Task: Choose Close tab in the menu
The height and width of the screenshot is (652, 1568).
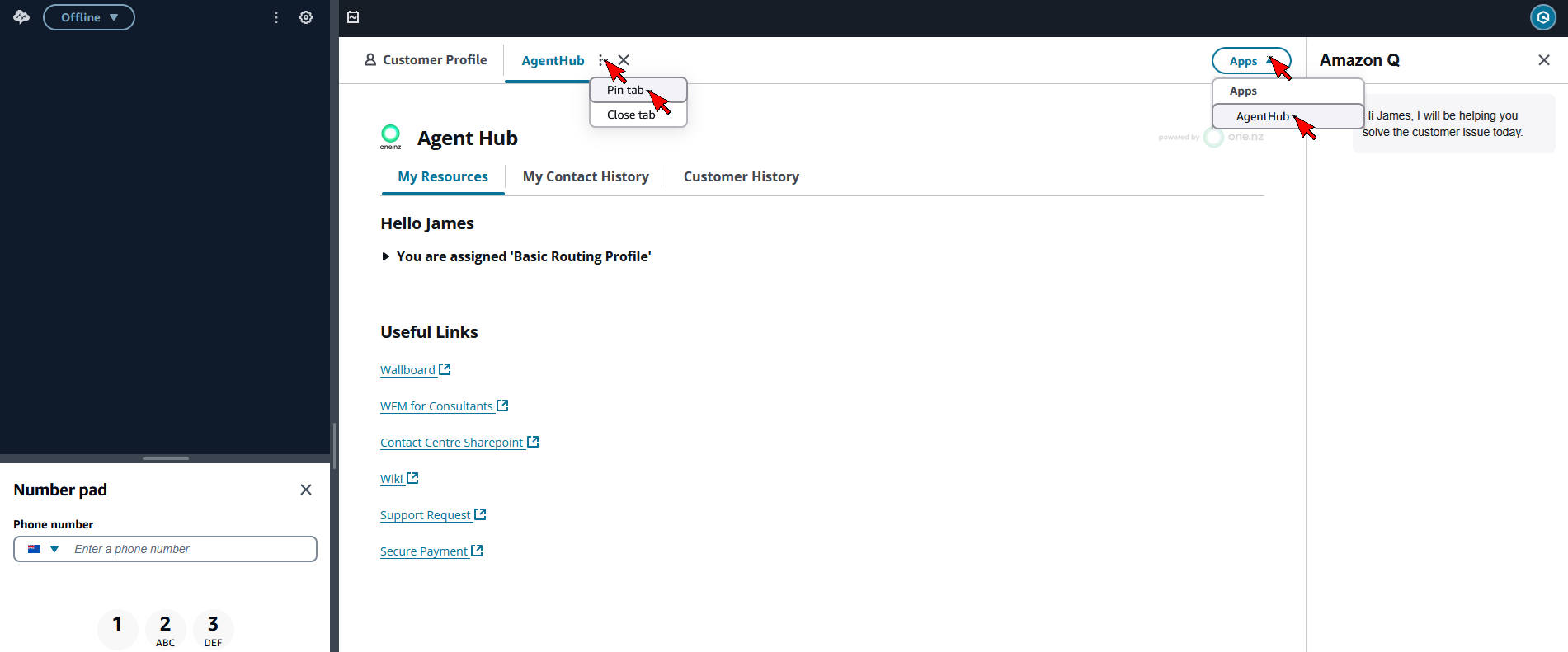Action: pyautogui.click(x=631, y=115)
